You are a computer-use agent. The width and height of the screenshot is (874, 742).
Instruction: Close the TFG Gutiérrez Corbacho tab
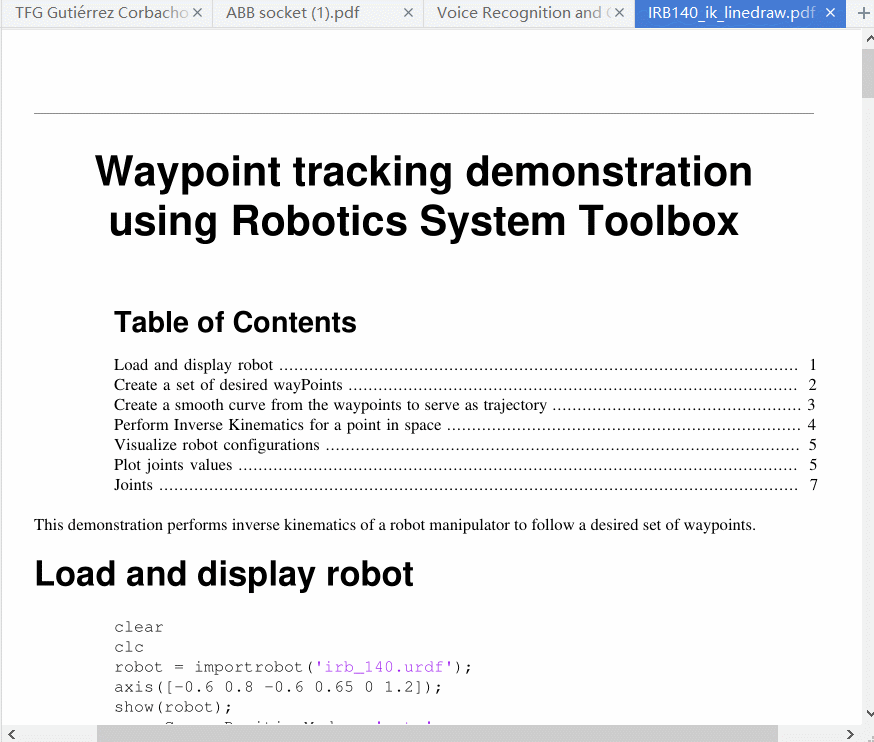(197, 13)
